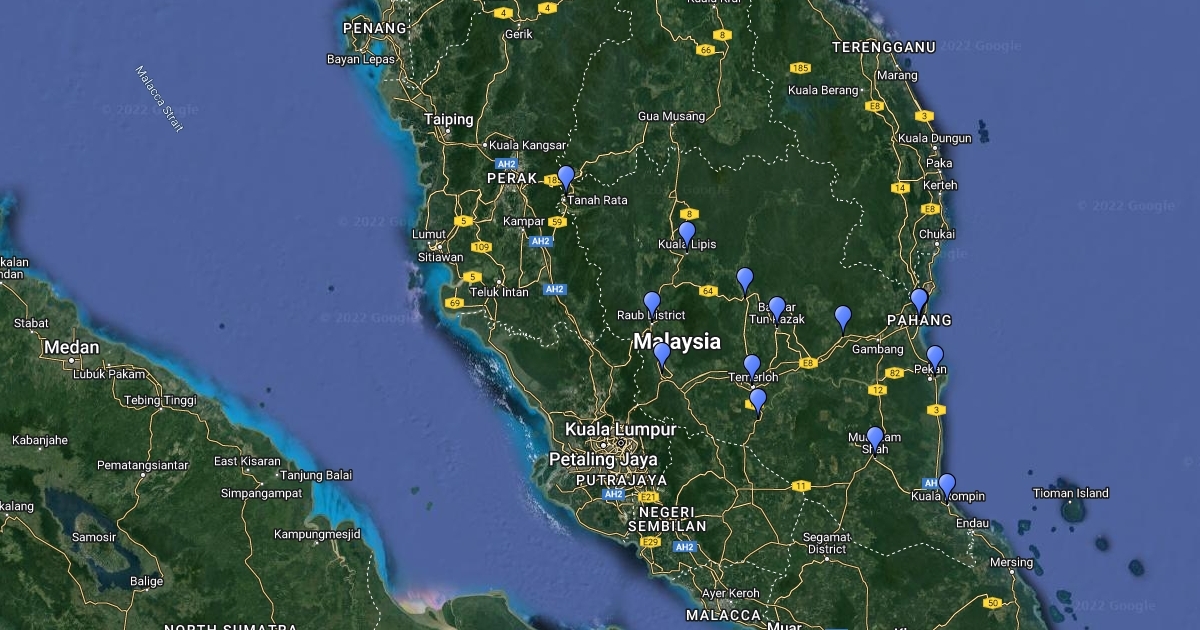This screenshot has height=630, width=1200.
Task: Click the Mersing label
Action: tap(1011, 563)
